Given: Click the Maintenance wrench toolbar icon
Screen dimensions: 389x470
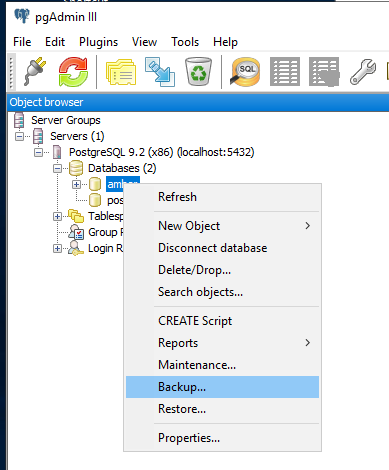Looking at the screenshot, I should tap(363, 71).
